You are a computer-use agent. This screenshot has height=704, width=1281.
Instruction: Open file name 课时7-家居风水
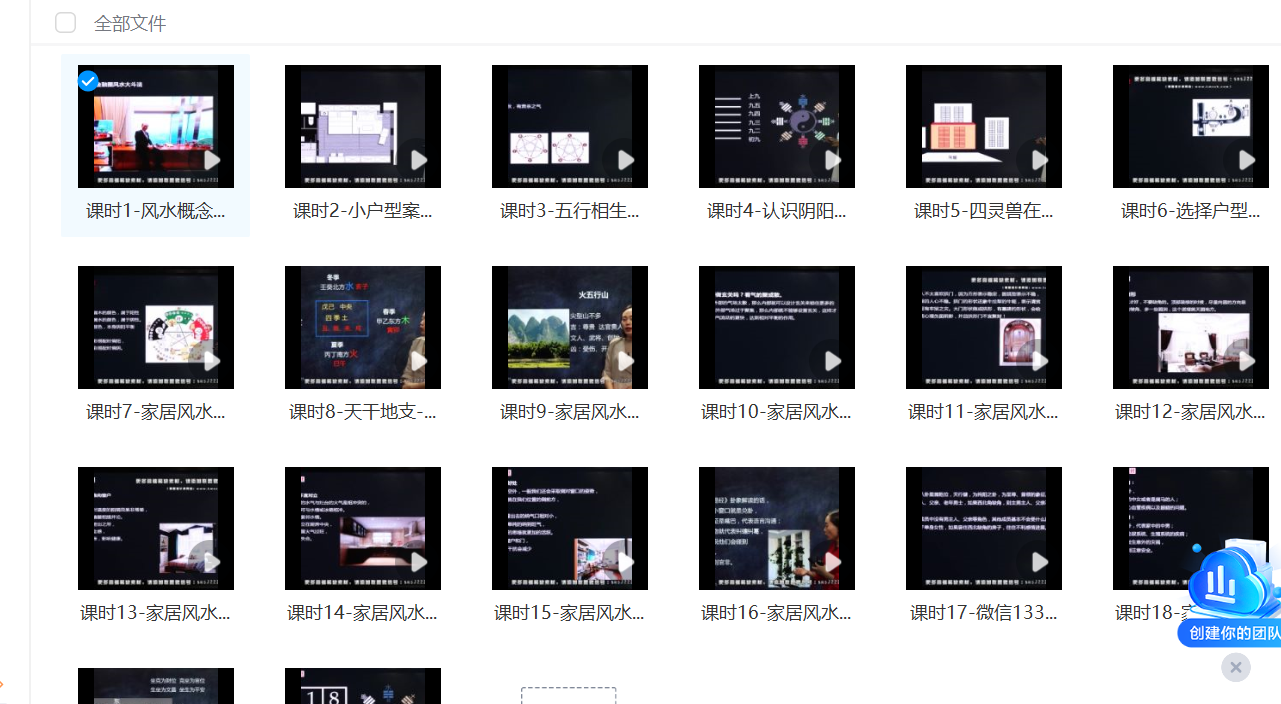point(155,412)
